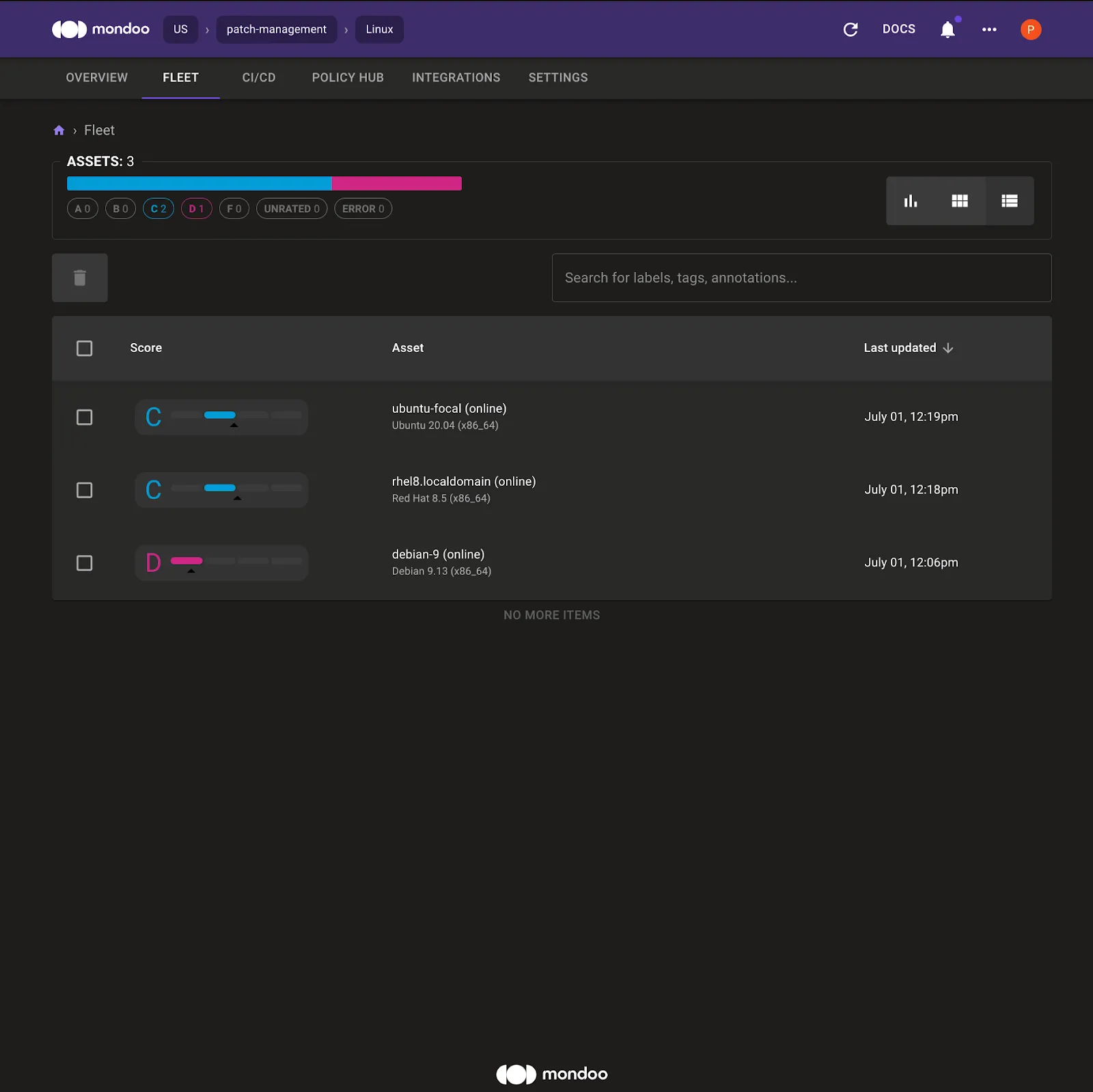This screenshot has width=1093, height=1092.
Task: Click the search labels input field
Action: [801, 278]
